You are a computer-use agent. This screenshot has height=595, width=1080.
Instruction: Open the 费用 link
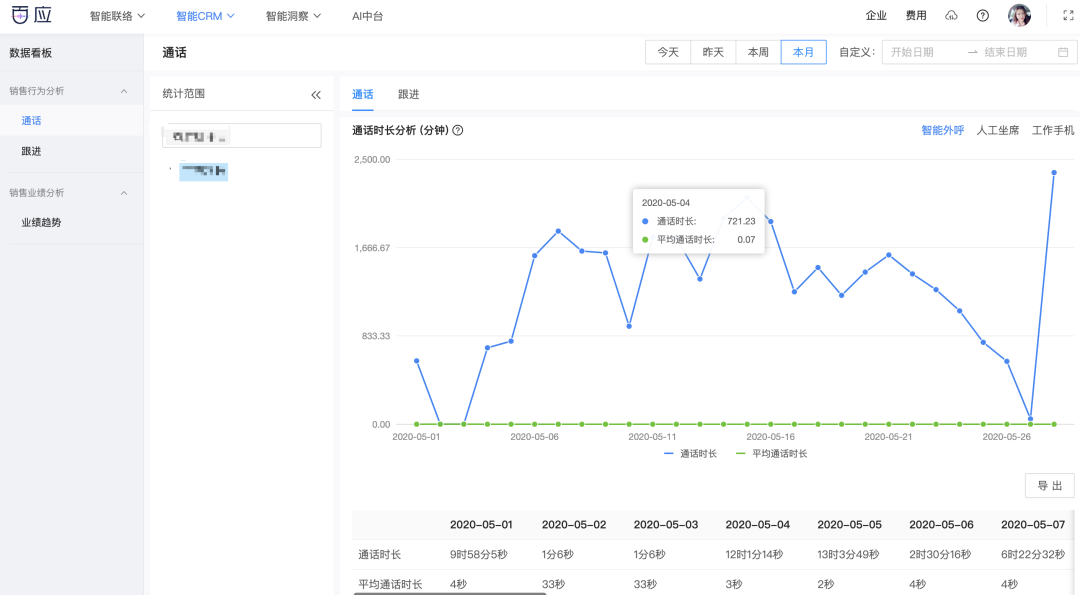pyautogui.click(x=916, y=15)
